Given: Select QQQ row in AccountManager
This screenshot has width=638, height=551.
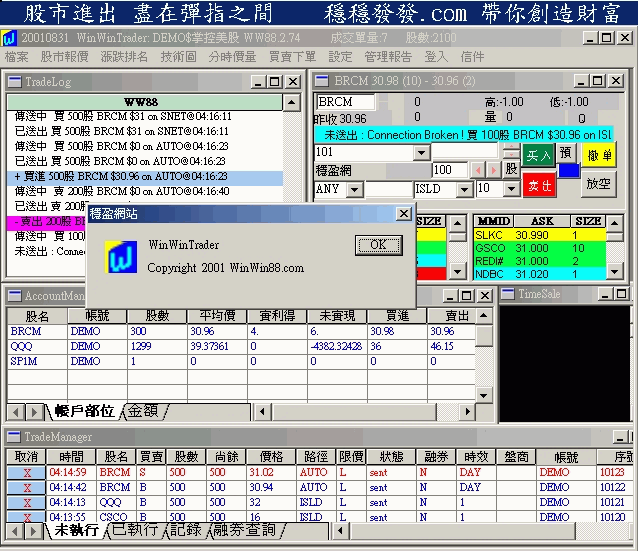Looking at the screenshot, I should (x=241, y=346).
